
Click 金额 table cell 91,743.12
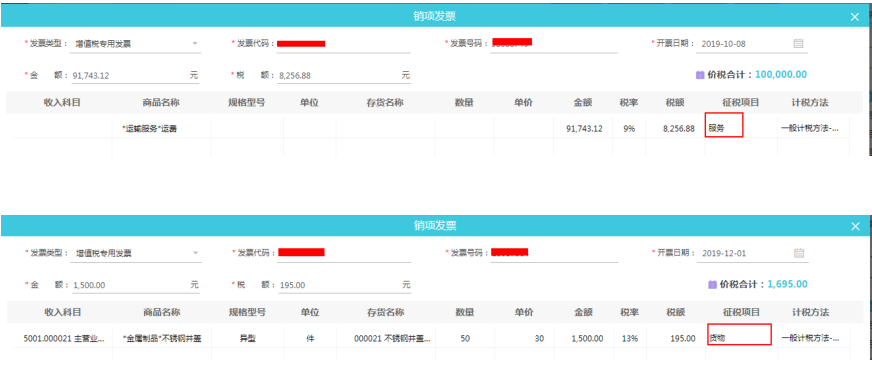[583, 128]
